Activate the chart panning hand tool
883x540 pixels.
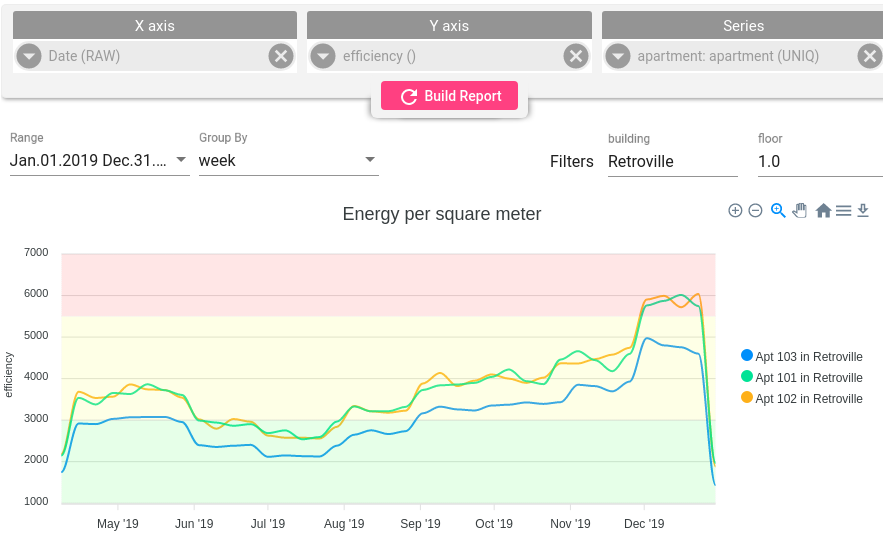(800, 211)
